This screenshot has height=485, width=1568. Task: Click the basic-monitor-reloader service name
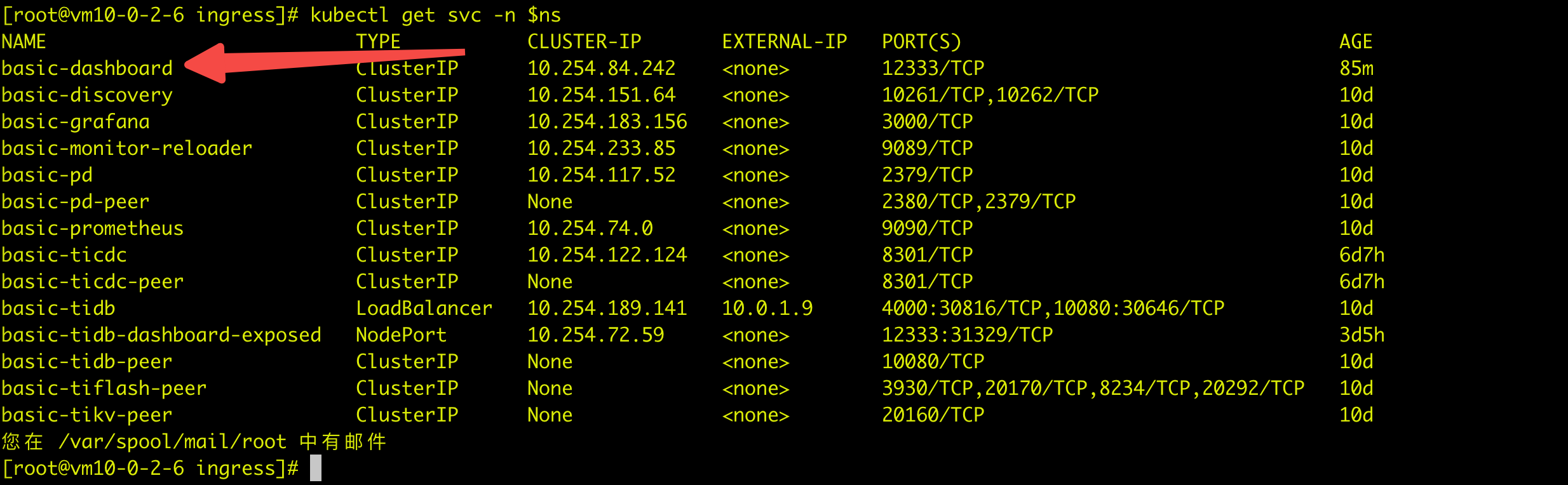tap(127, 148)
